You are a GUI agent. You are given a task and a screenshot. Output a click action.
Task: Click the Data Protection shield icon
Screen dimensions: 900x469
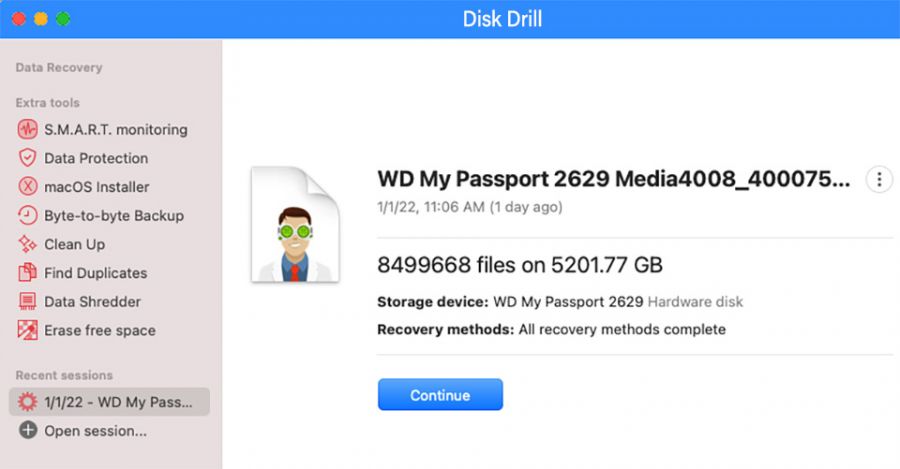(27, 158)
